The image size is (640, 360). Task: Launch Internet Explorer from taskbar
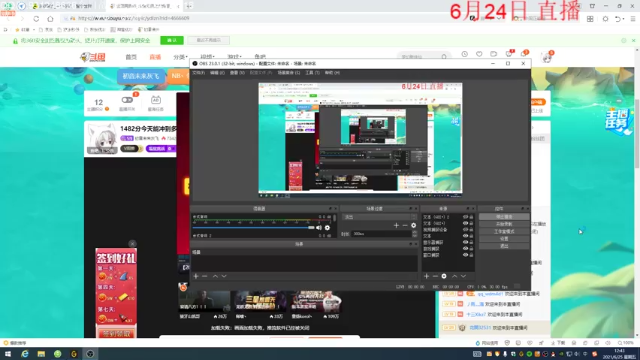point(24,354)
